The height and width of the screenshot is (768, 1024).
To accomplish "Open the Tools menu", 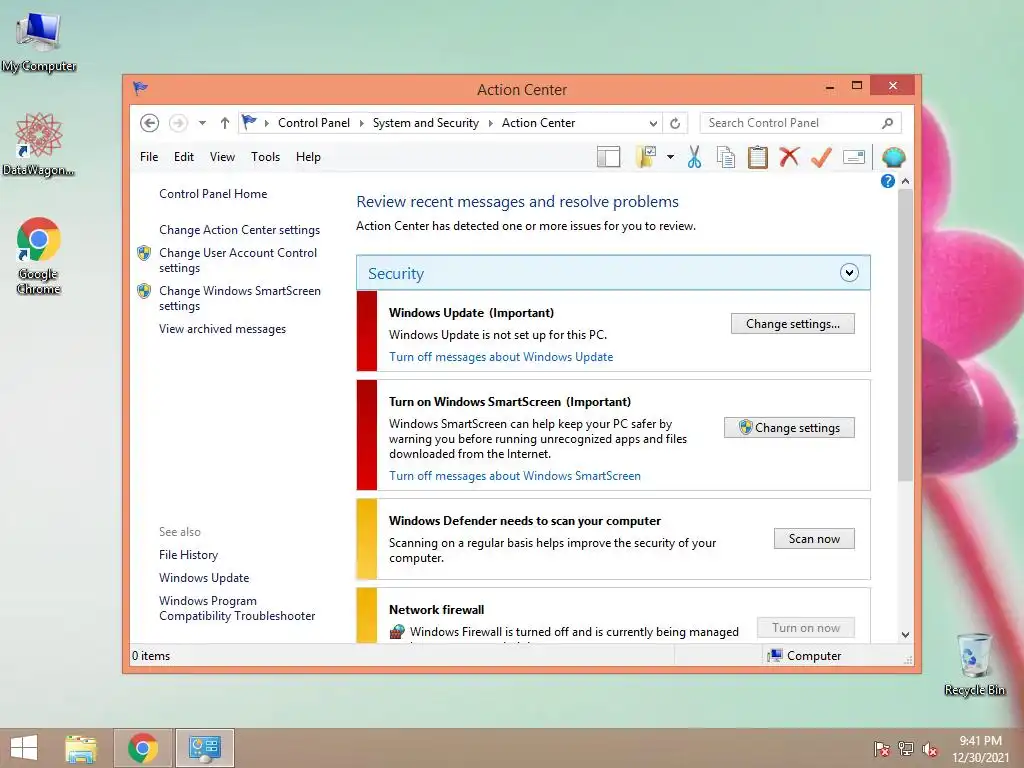I will pyautogui.click(x=265, y=157).
